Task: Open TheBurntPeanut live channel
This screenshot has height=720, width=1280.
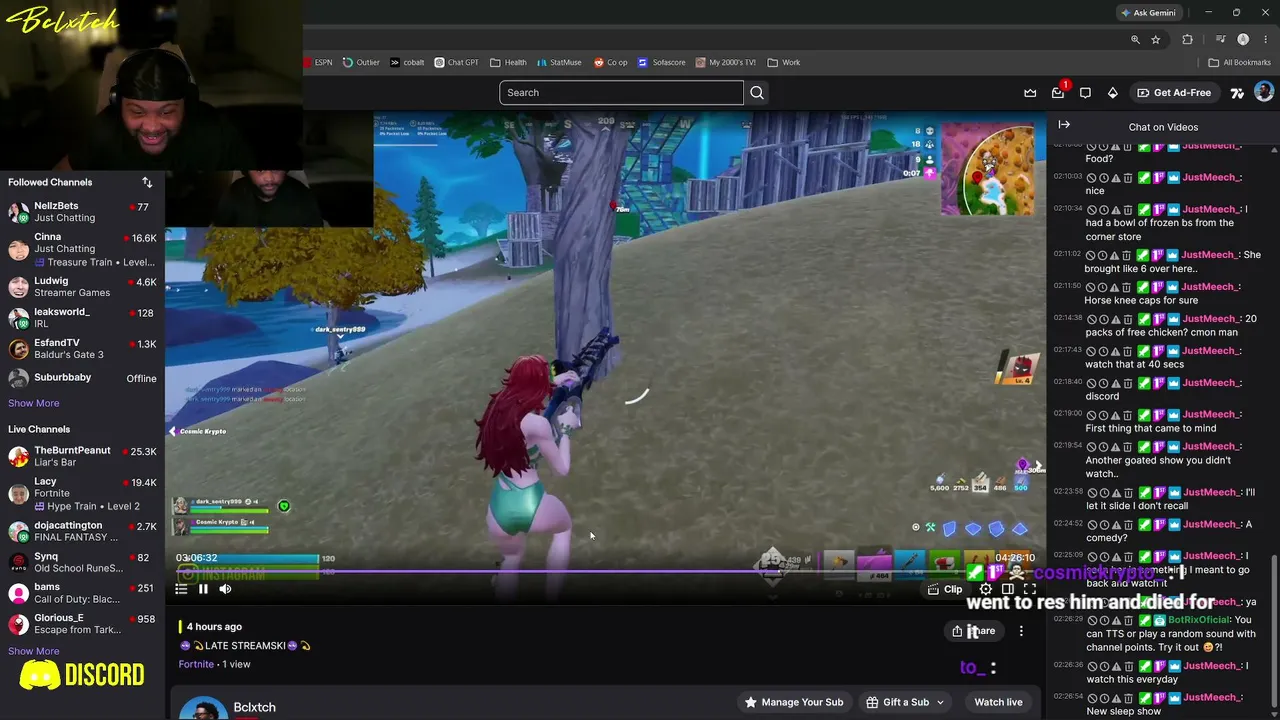Action: coord(82,457)
